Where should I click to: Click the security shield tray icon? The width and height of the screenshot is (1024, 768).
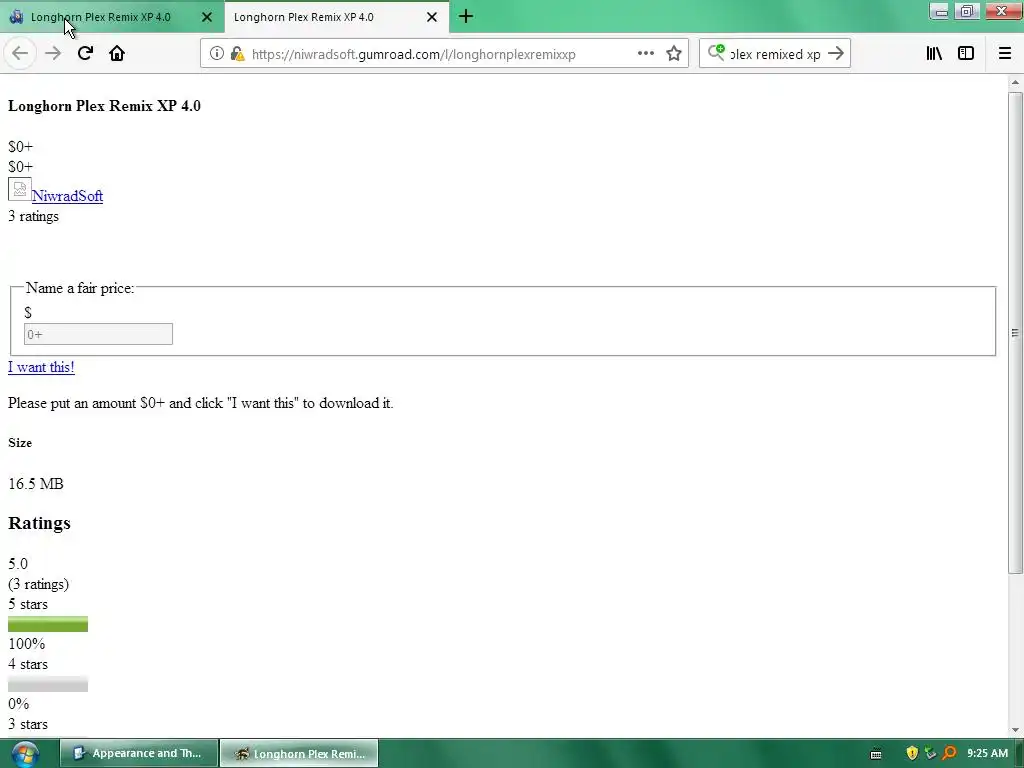(912, 754)
